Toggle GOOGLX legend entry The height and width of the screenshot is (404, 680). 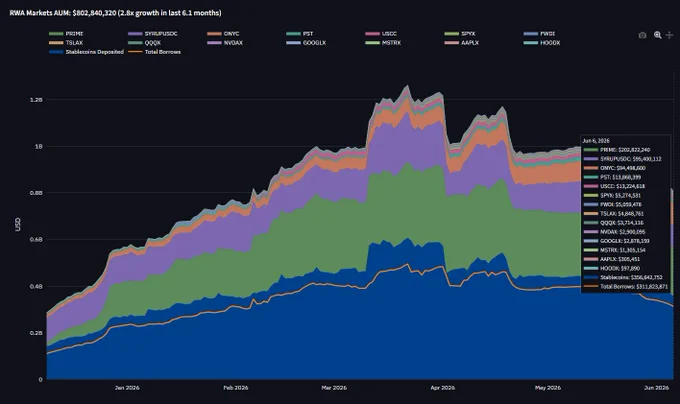(x=306, y=43)
